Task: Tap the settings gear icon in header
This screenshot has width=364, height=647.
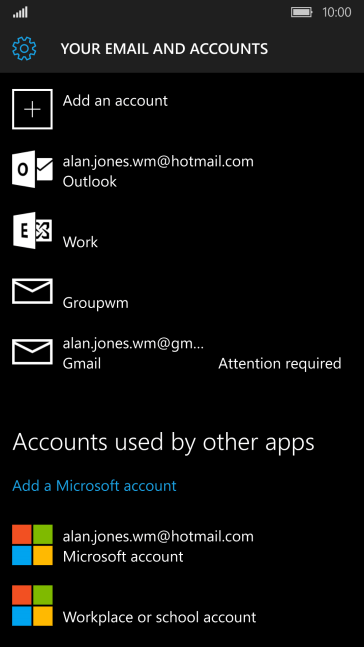Action: 24,49
